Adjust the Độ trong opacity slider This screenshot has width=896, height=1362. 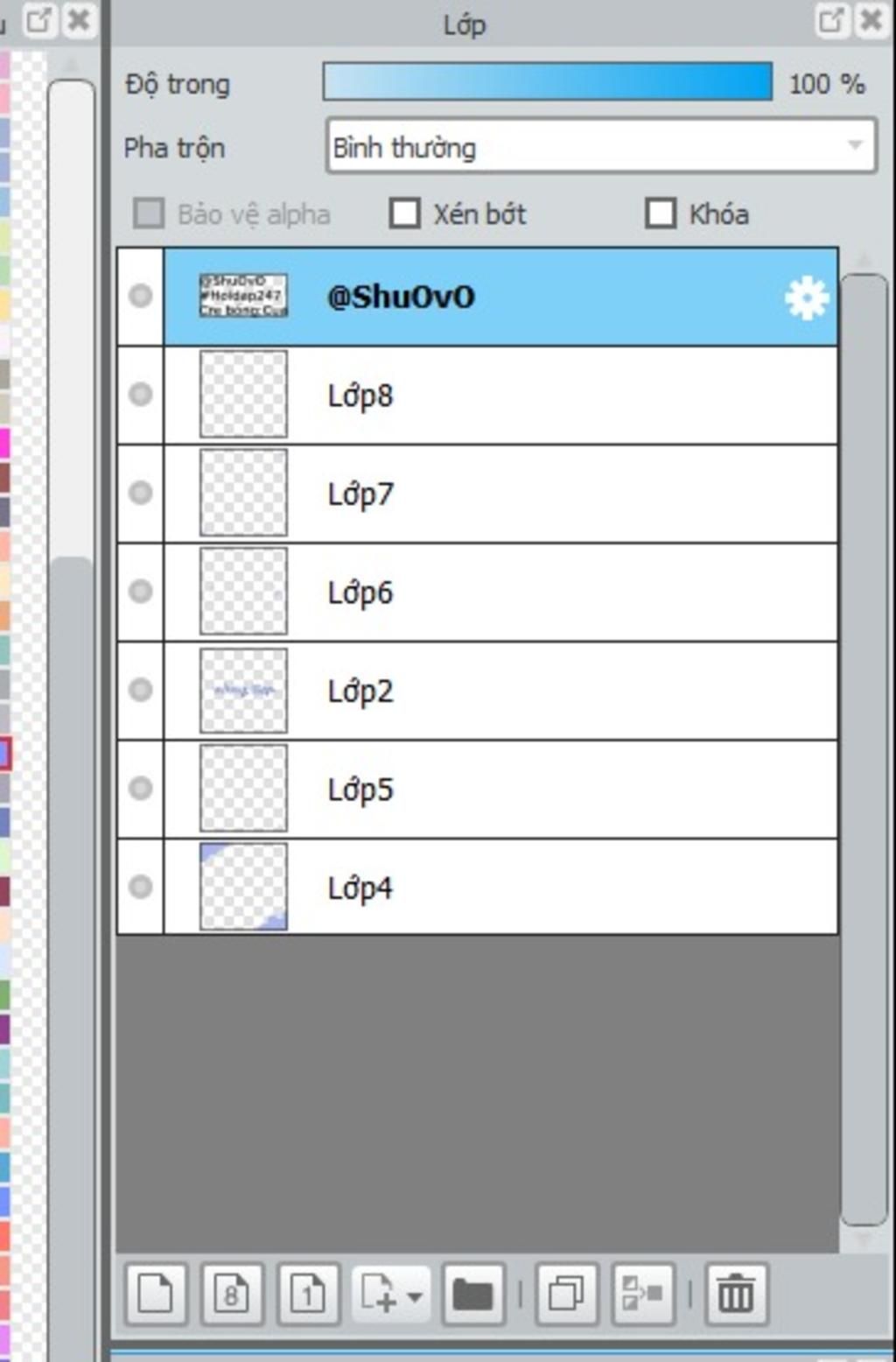click(x=547, y=83)
